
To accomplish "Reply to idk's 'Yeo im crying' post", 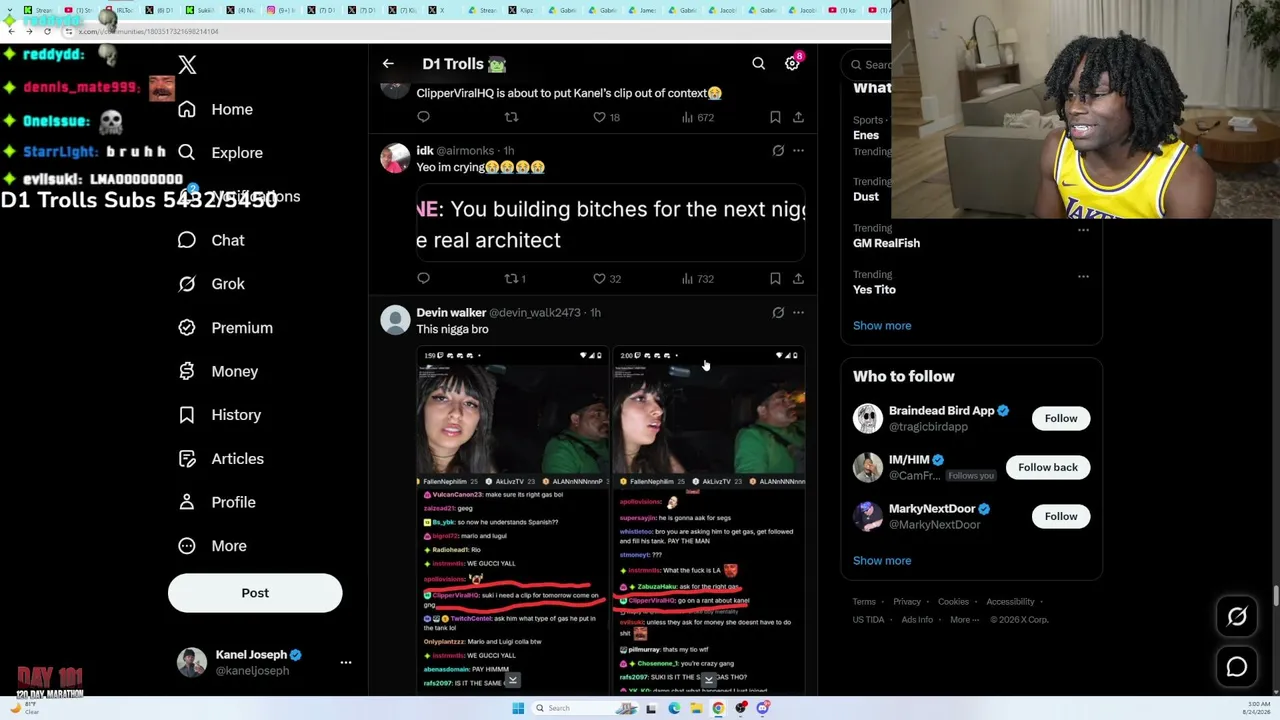I will point(423,279).
